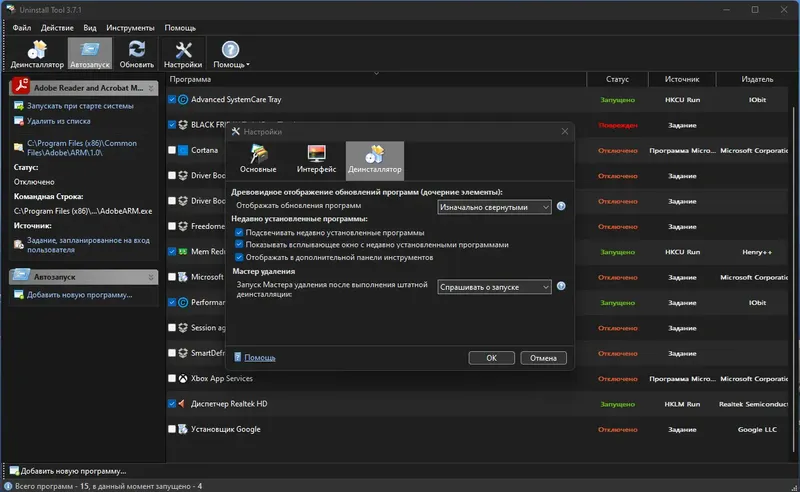Sort by the Источник column header
The height and width of the screenshot is (492, 800).
pos(682,79)
